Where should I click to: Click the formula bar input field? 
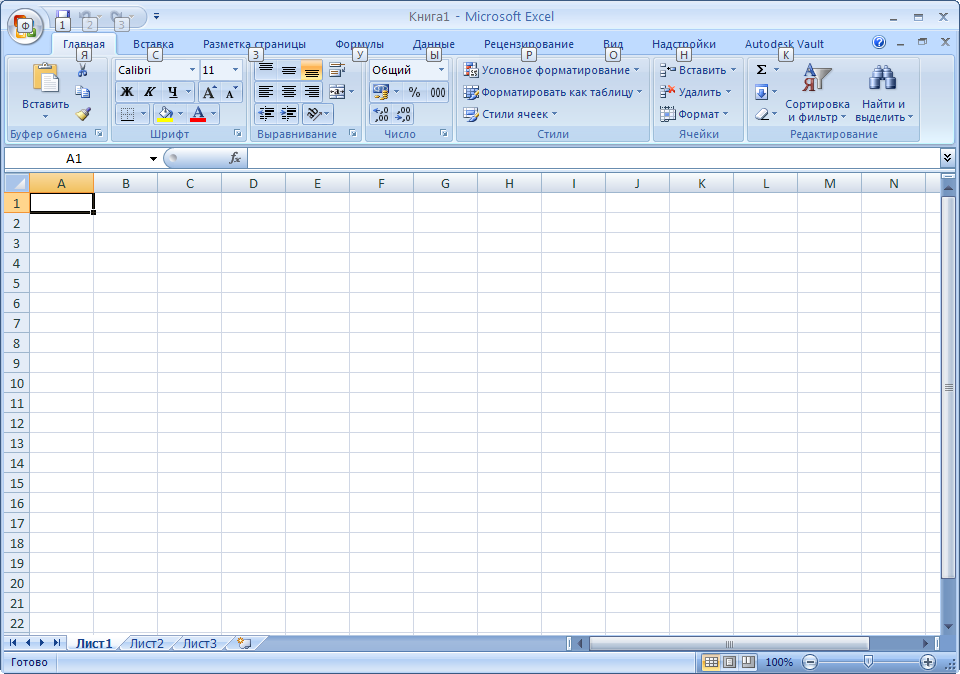pos(594,159)
